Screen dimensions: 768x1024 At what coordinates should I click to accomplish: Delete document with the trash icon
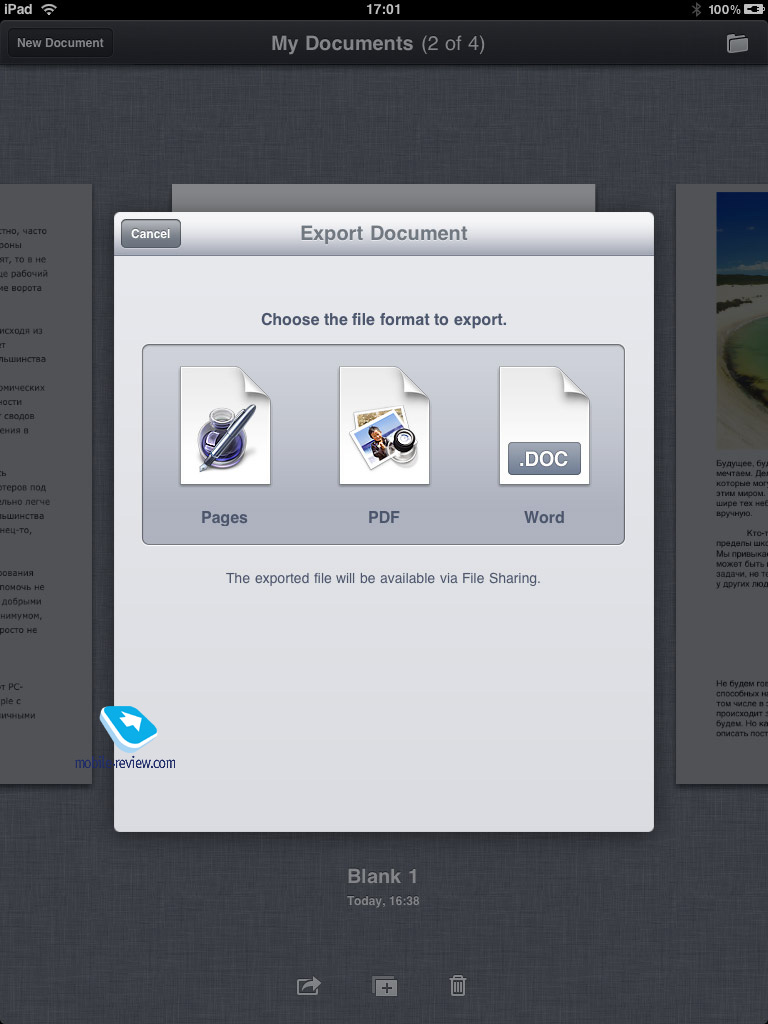click(458, 986)
